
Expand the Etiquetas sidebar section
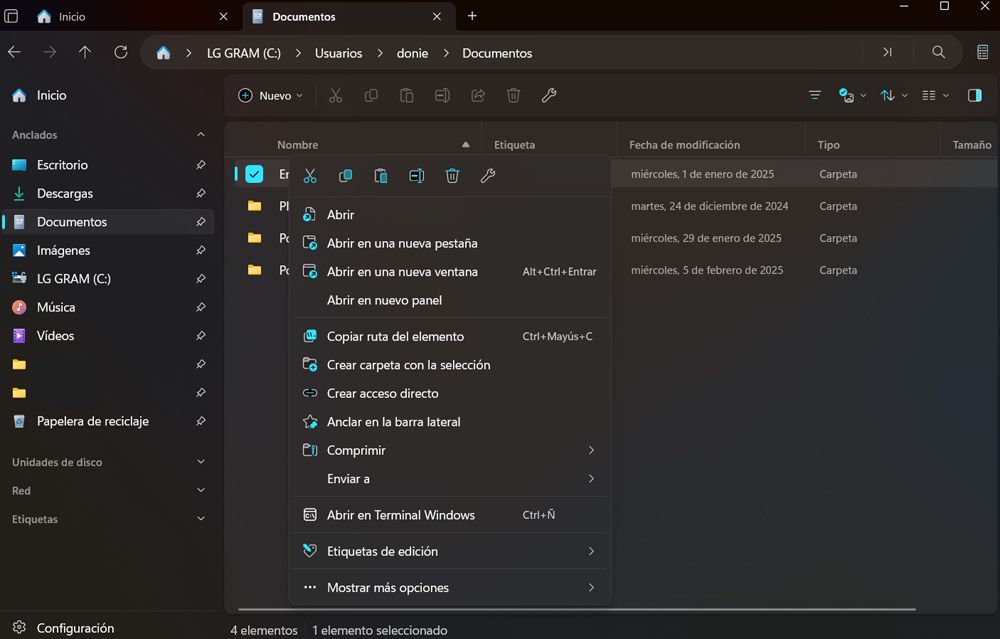[200, 519]
